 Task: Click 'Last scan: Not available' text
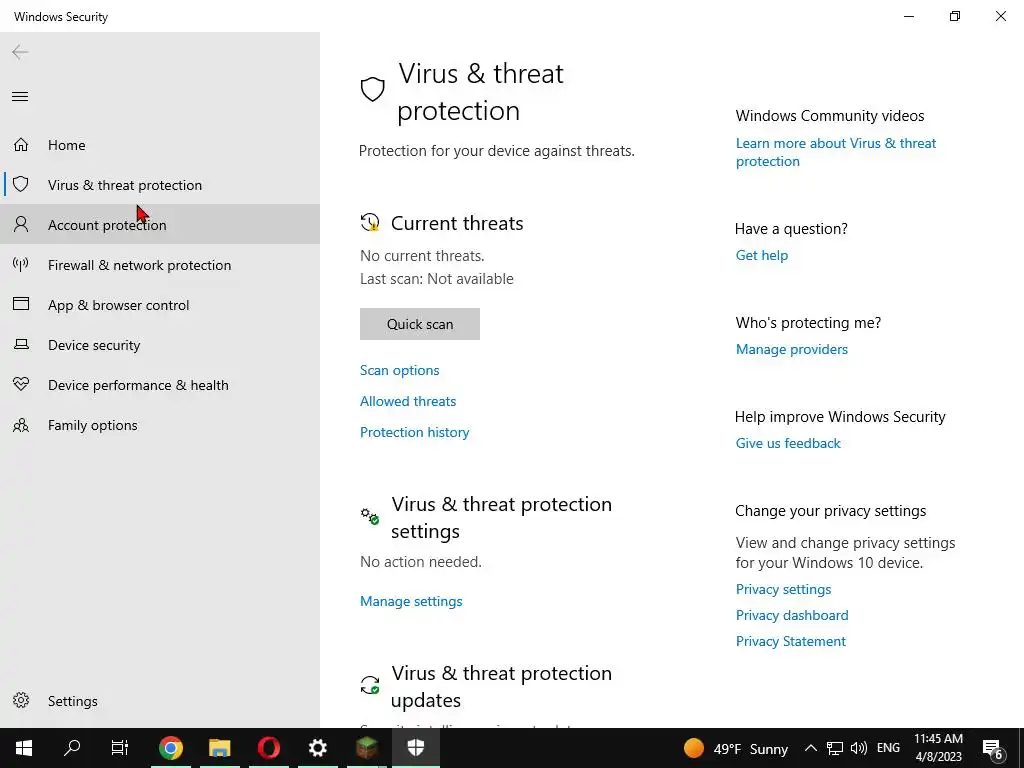[x=437, y=279]
